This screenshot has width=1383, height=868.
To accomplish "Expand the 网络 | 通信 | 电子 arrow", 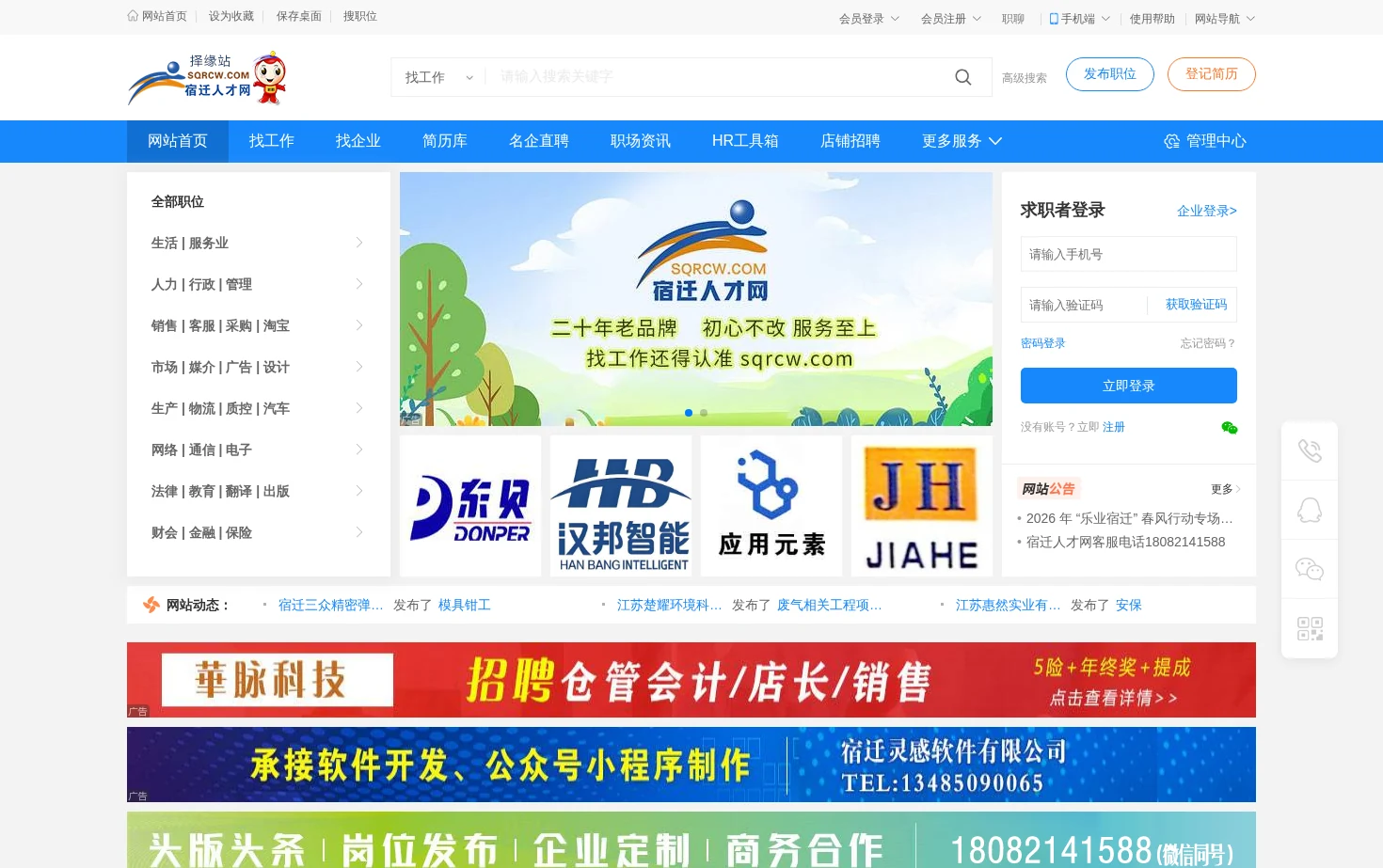I will pyautogui.click(x=359, y=450).
